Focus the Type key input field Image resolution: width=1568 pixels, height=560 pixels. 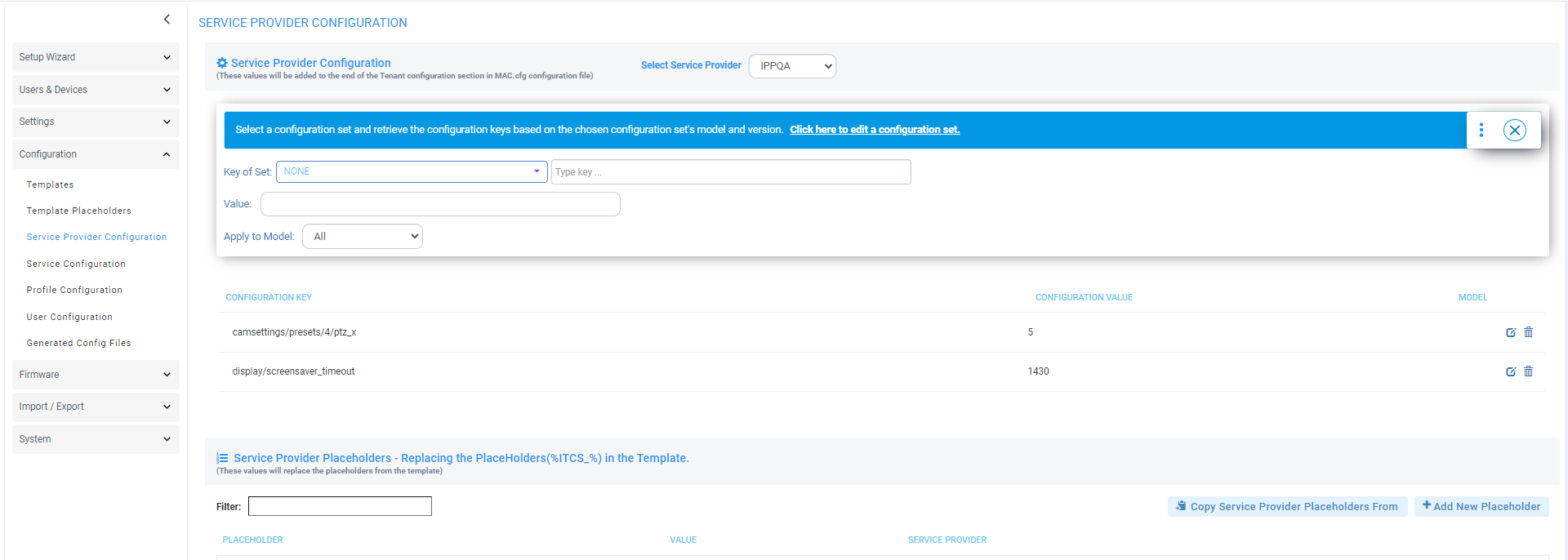pyautogui.click(x=731, y=172)
